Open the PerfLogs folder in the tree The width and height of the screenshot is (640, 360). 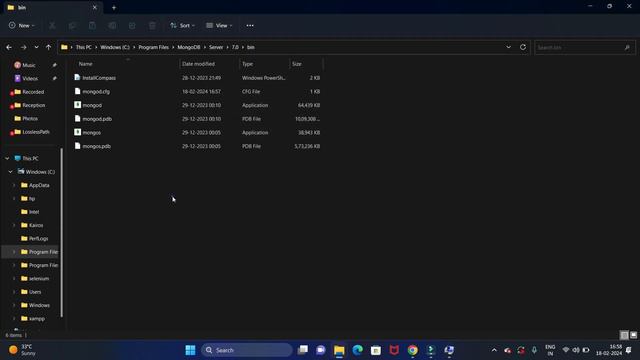(x=38, y=238)
